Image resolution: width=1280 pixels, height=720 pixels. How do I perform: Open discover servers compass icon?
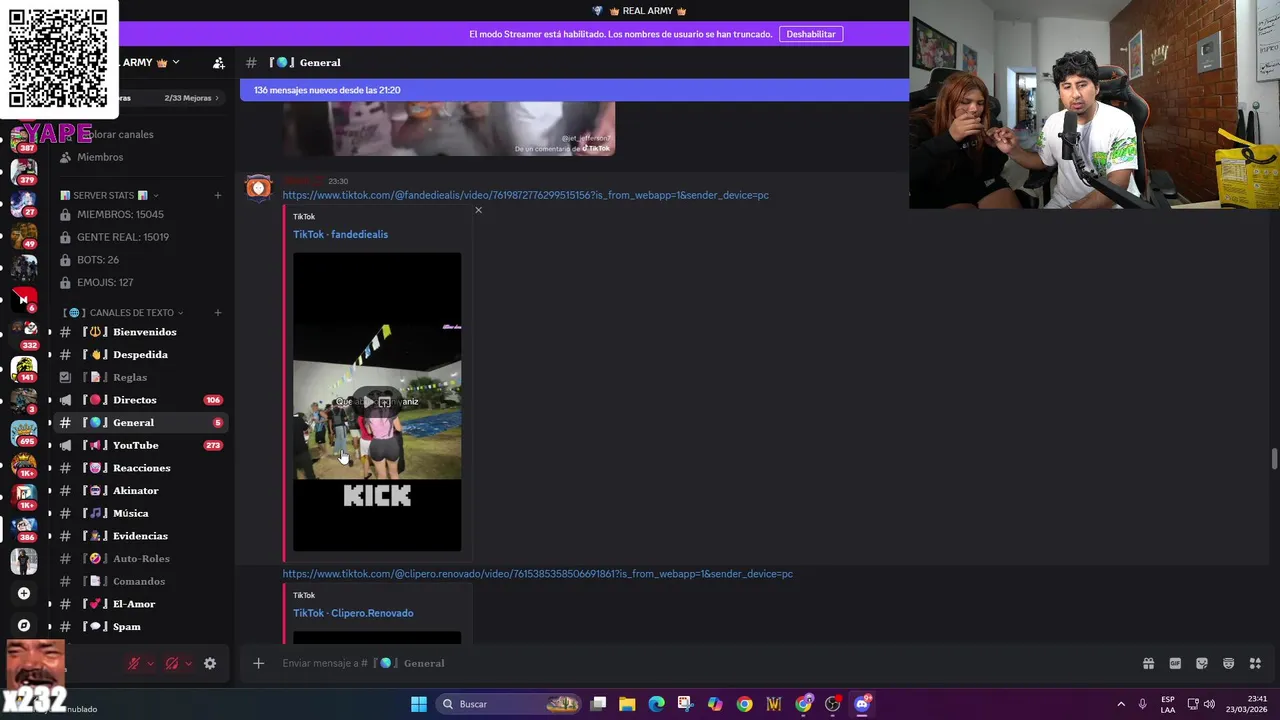coord(24,625)
